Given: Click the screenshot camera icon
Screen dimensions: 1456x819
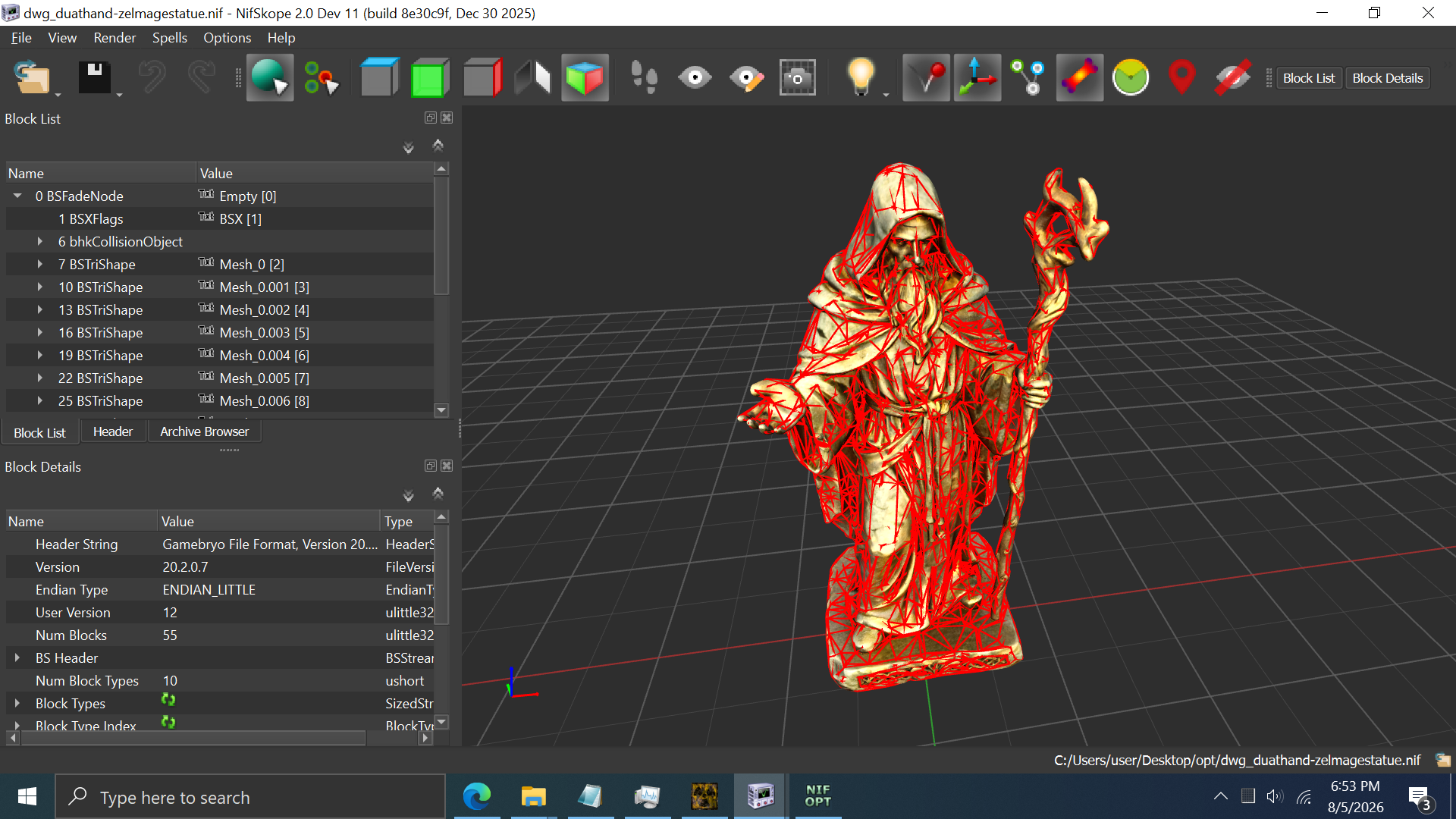Looking at the screenshot, I should pos(797,77).
